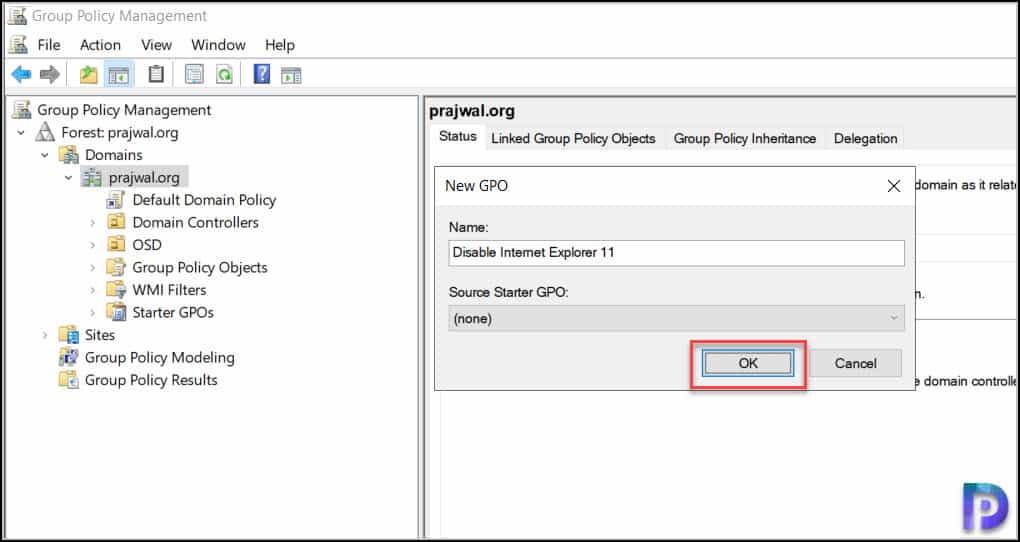The image size is (1020, 542).
Task: Expand the Group Policy Objects node
Action: 92,267
